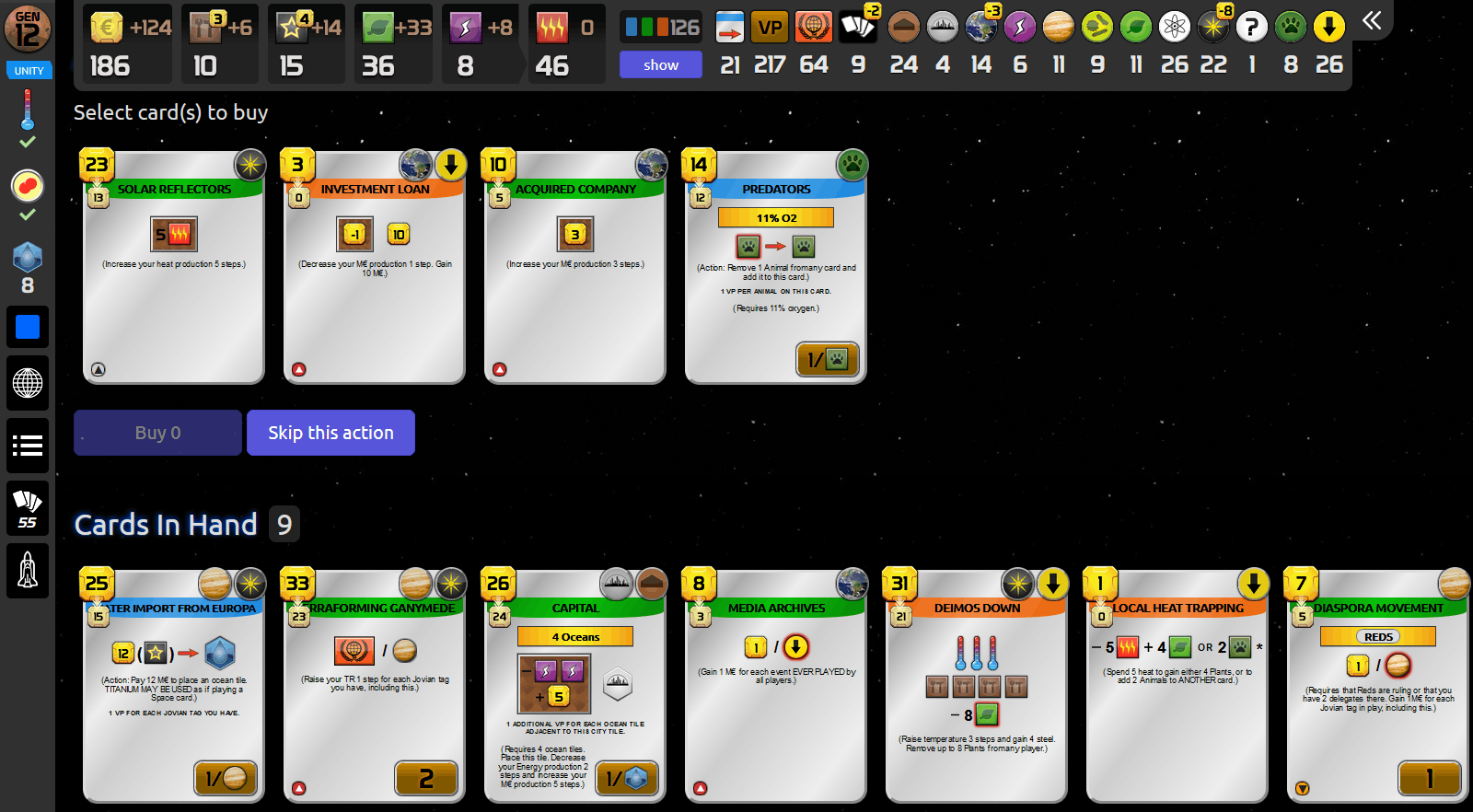Click the Buy 0 button

click(x=157, y=433)
